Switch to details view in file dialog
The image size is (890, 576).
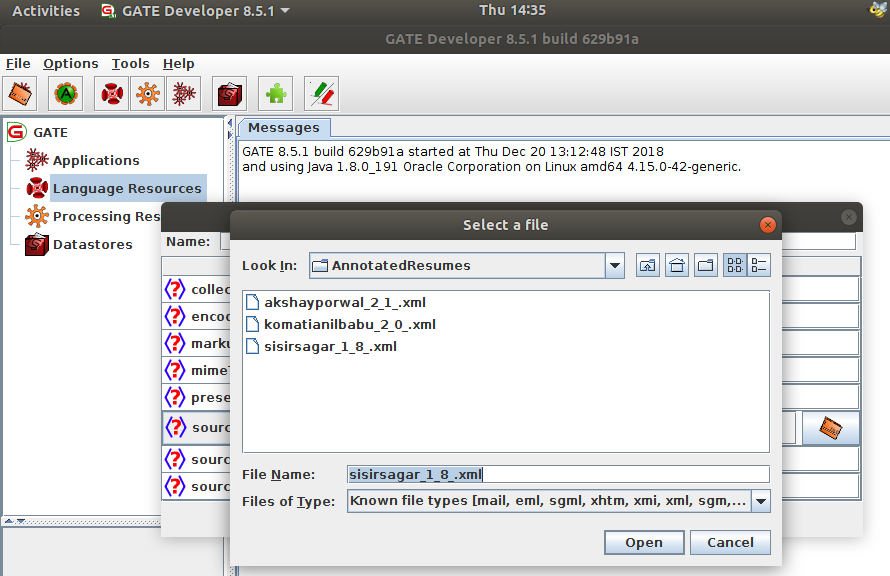click(x=758, y=265)
